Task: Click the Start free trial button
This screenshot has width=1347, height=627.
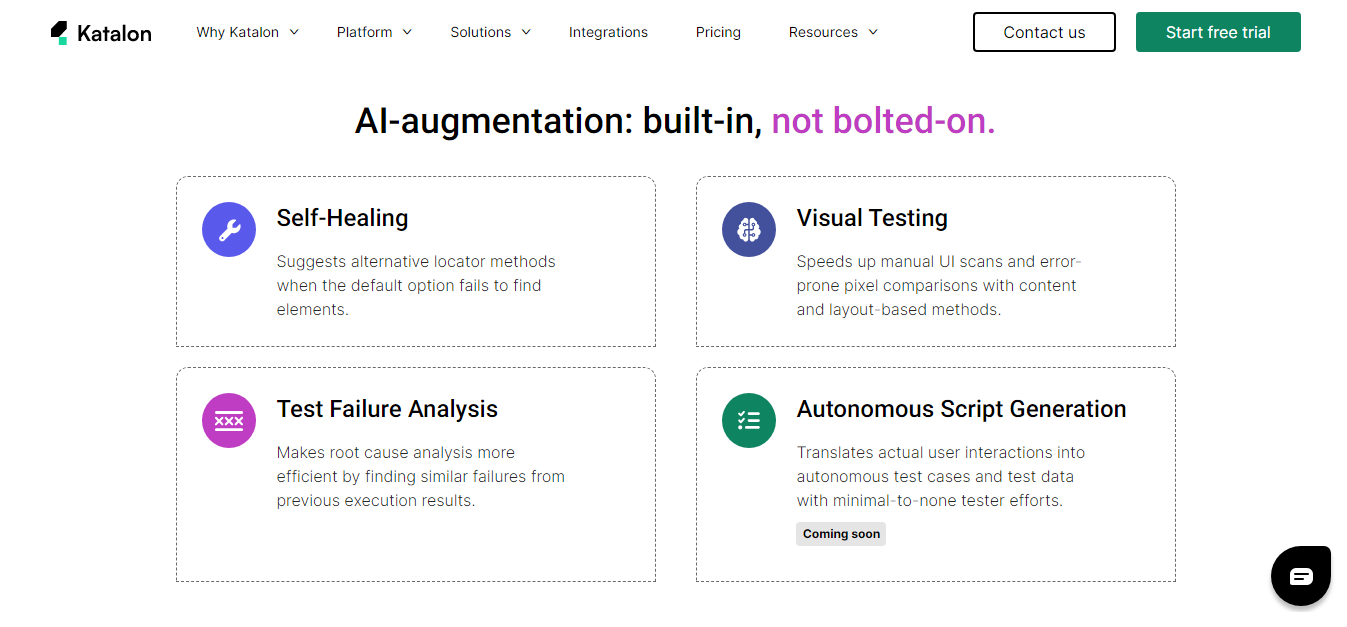Action: click(x=1218, y=32)
